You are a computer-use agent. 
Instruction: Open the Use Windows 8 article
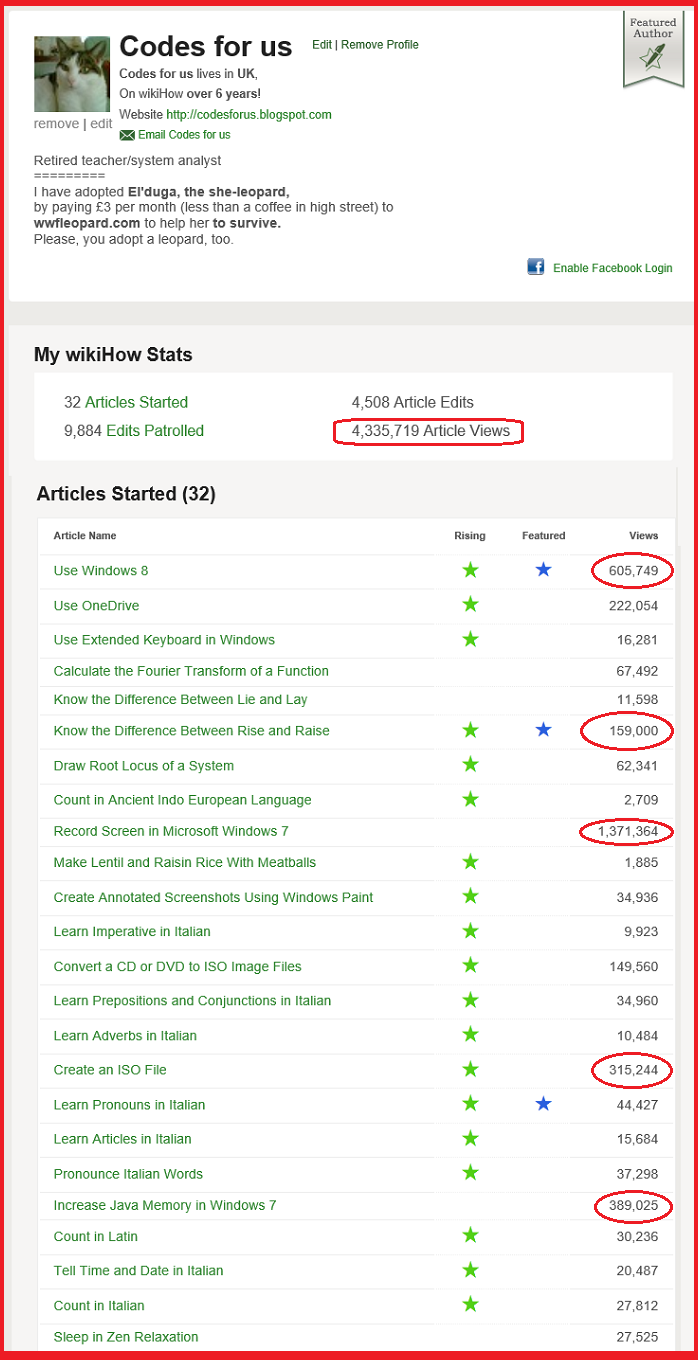click(101, 571)
